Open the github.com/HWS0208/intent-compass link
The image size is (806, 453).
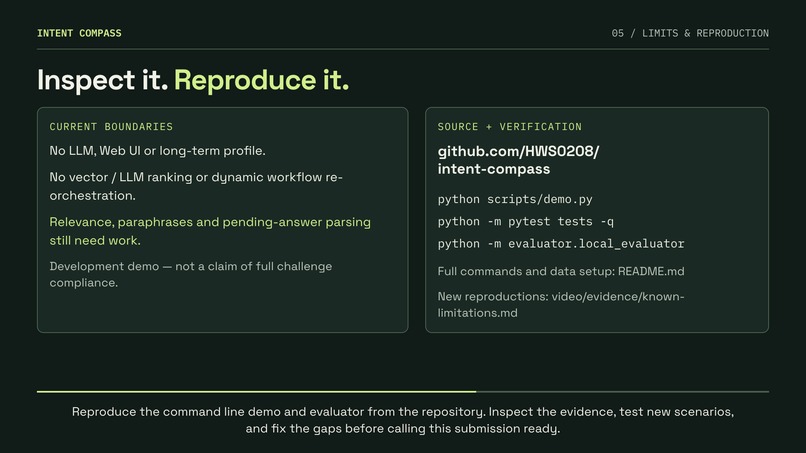518,160
